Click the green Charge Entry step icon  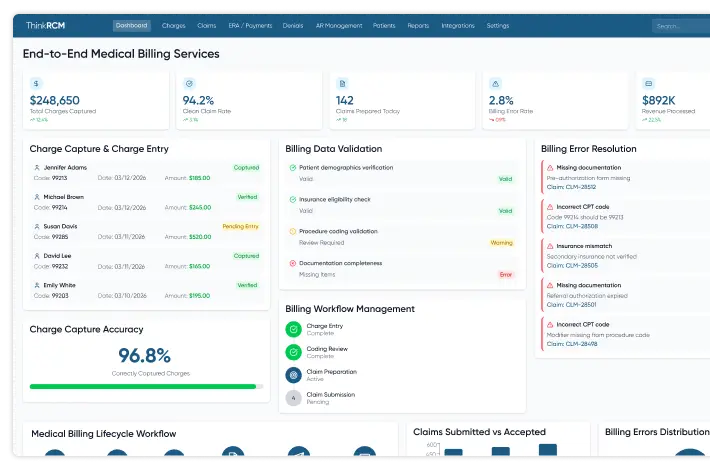293,329
